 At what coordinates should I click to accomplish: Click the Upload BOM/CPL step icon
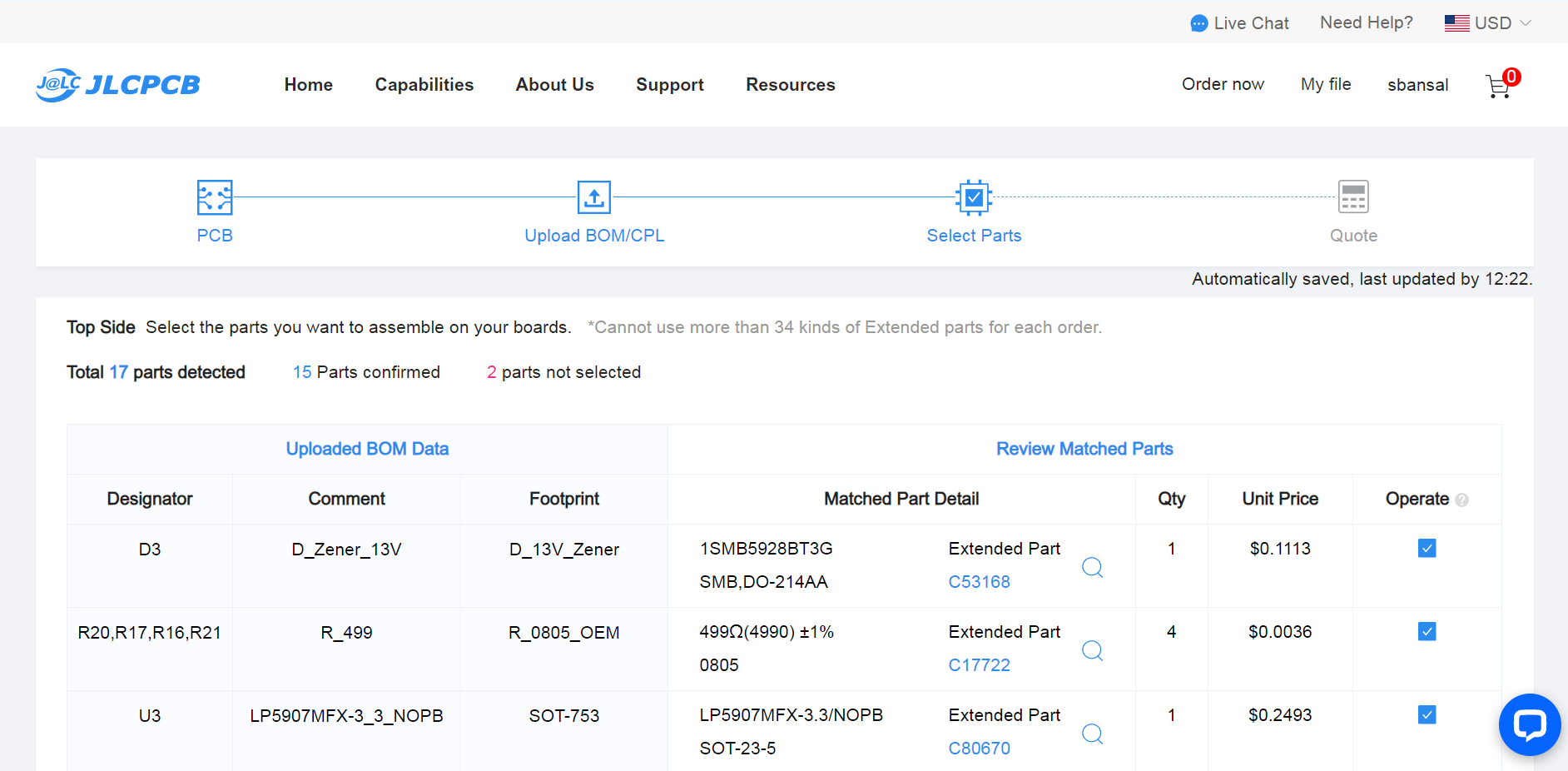tap(594, 197)
